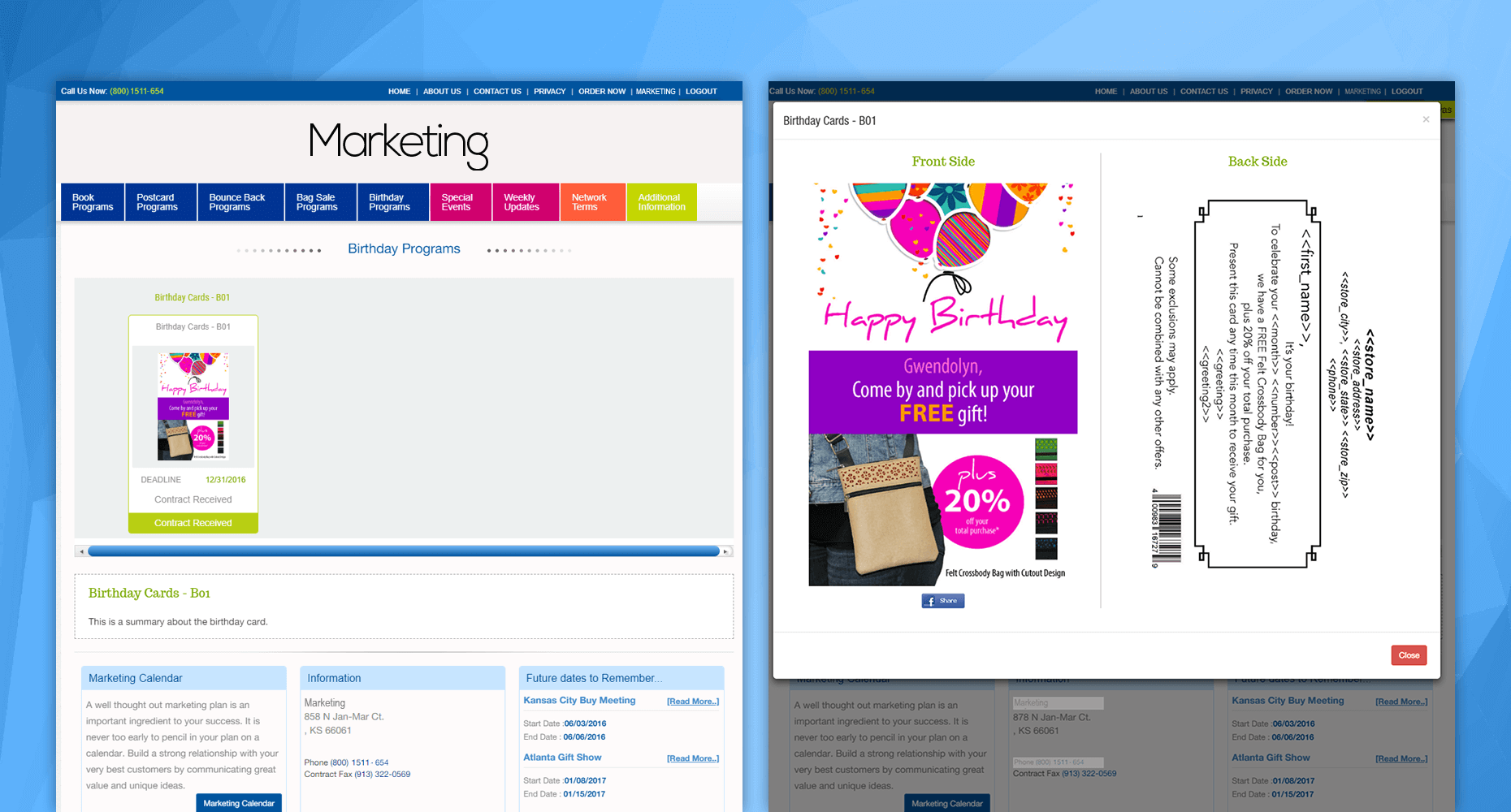The image size is (1511, 812).
Task: Click MARKETING link in left window header
Action: click(x=656, y=92)
